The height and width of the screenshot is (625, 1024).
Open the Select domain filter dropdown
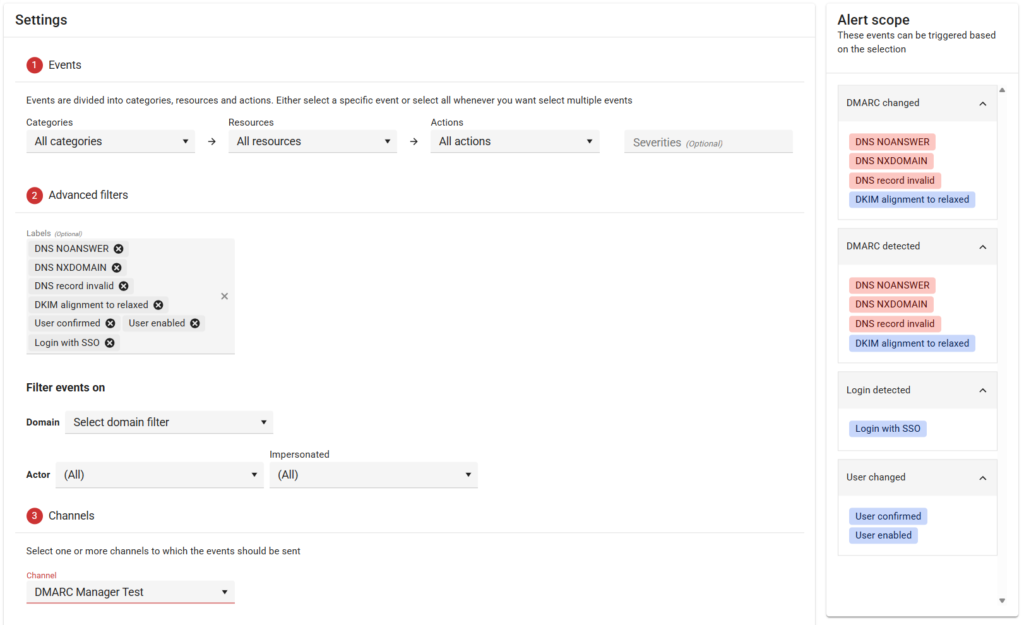click(x=169, y=422)
